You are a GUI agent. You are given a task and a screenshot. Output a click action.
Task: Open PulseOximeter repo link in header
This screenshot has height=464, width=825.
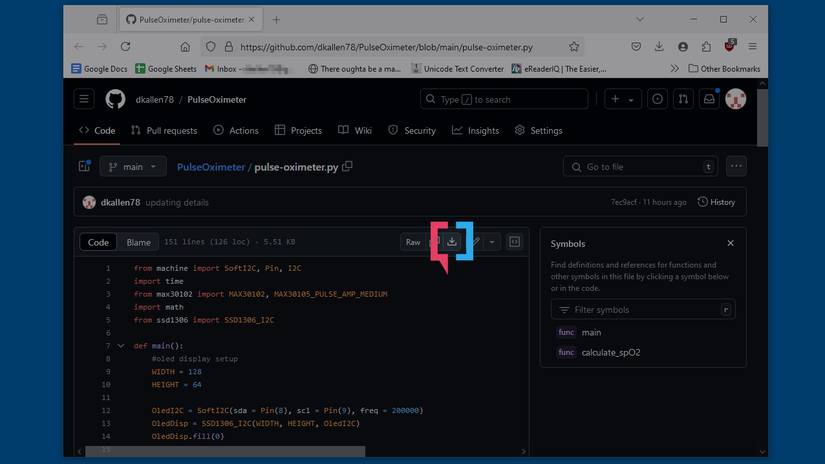coord(217,99)
